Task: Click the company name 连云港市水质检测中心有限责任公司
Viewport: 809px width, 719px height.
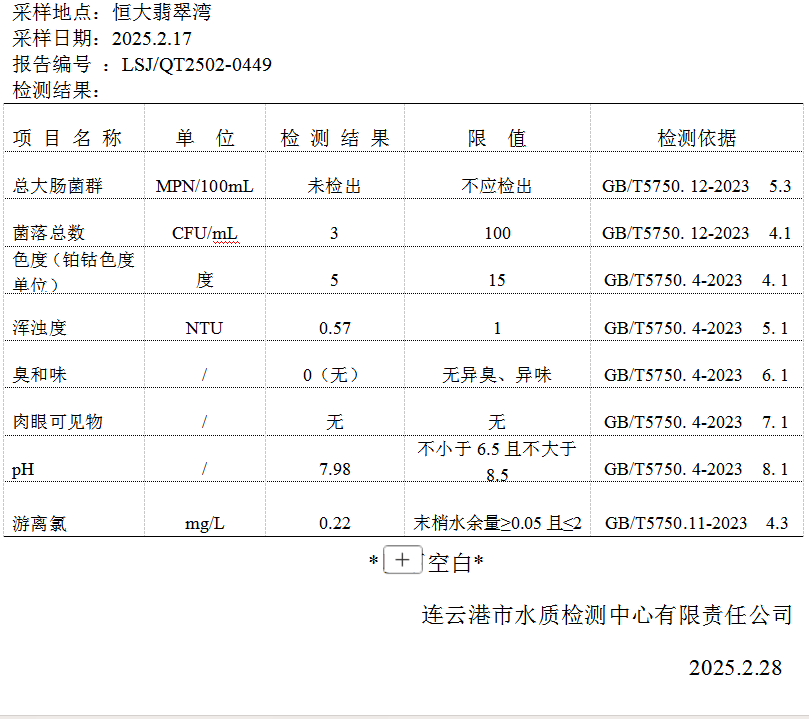Action: [607, 615]
